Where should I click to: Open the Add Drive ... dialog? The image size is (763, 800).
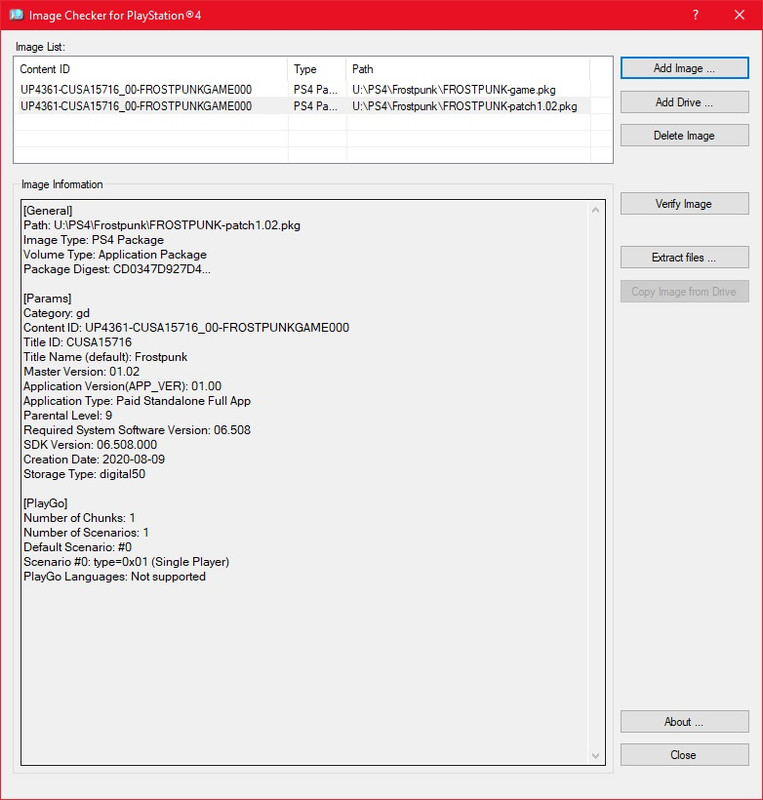point(684,102)
